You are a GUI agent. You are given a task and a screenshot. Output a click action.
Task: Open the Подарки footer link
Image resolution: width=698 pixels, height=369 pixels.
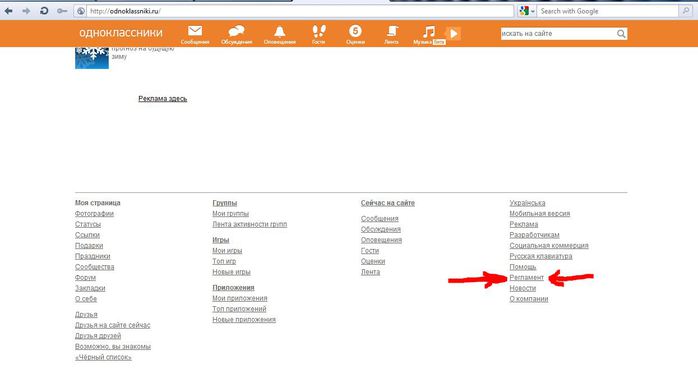point(89,246)
